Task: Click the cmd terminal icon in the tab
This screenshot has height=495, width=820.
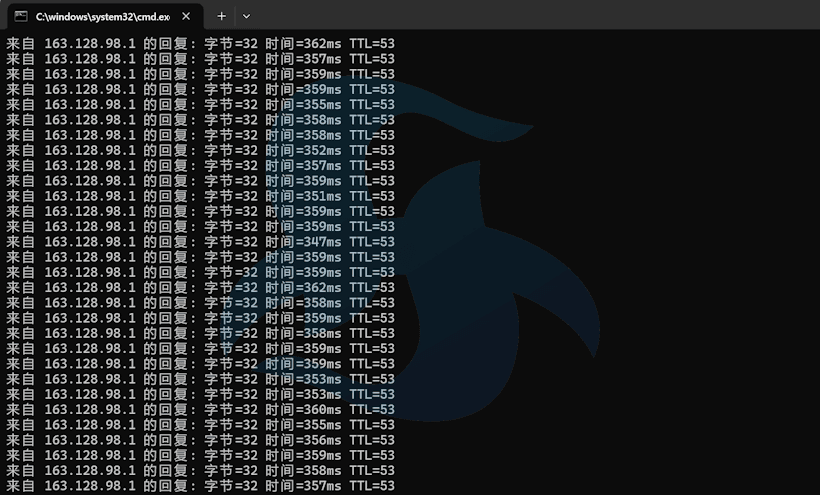Action: click(x=20, y=16)
